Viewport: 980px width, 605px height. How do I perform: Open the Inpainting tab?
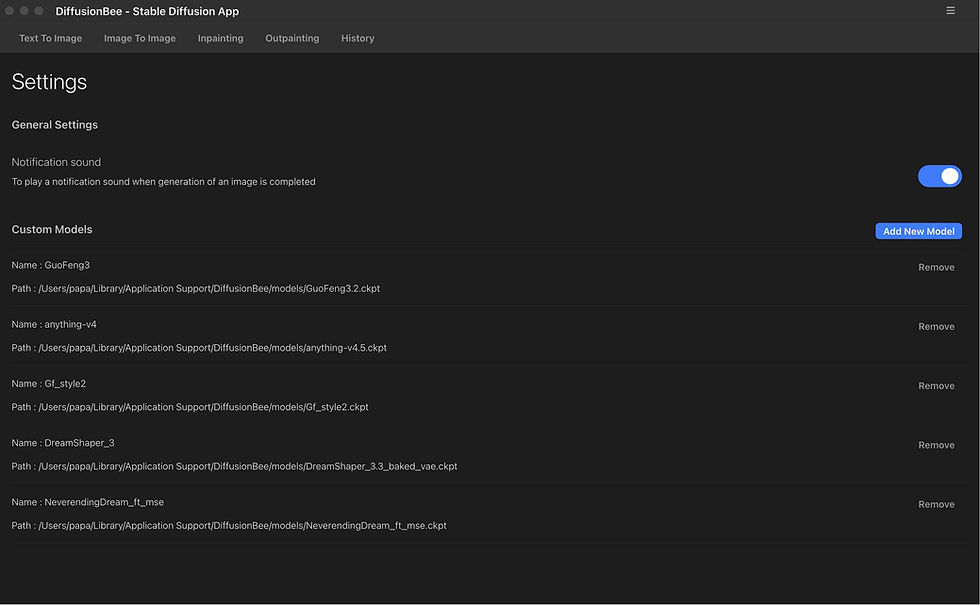click(x=221, y=38)
